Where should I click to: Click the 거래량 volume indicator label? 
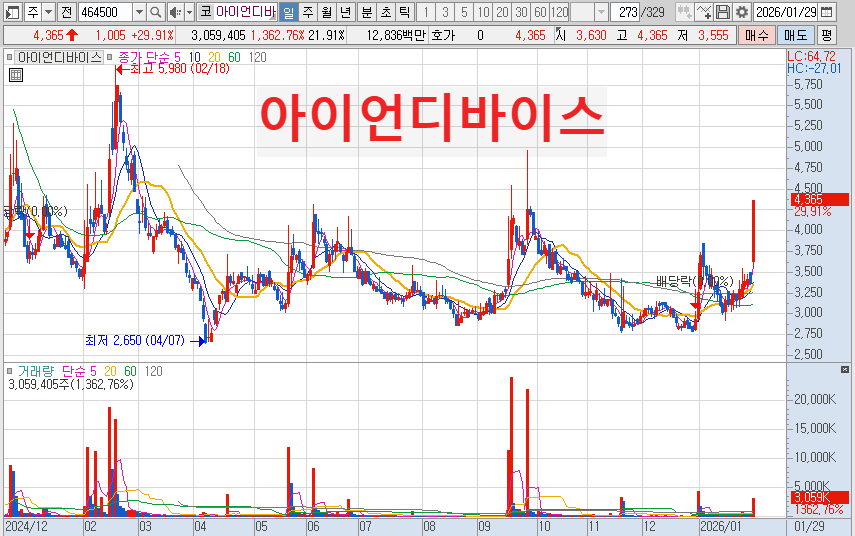[x=35, y=371]
